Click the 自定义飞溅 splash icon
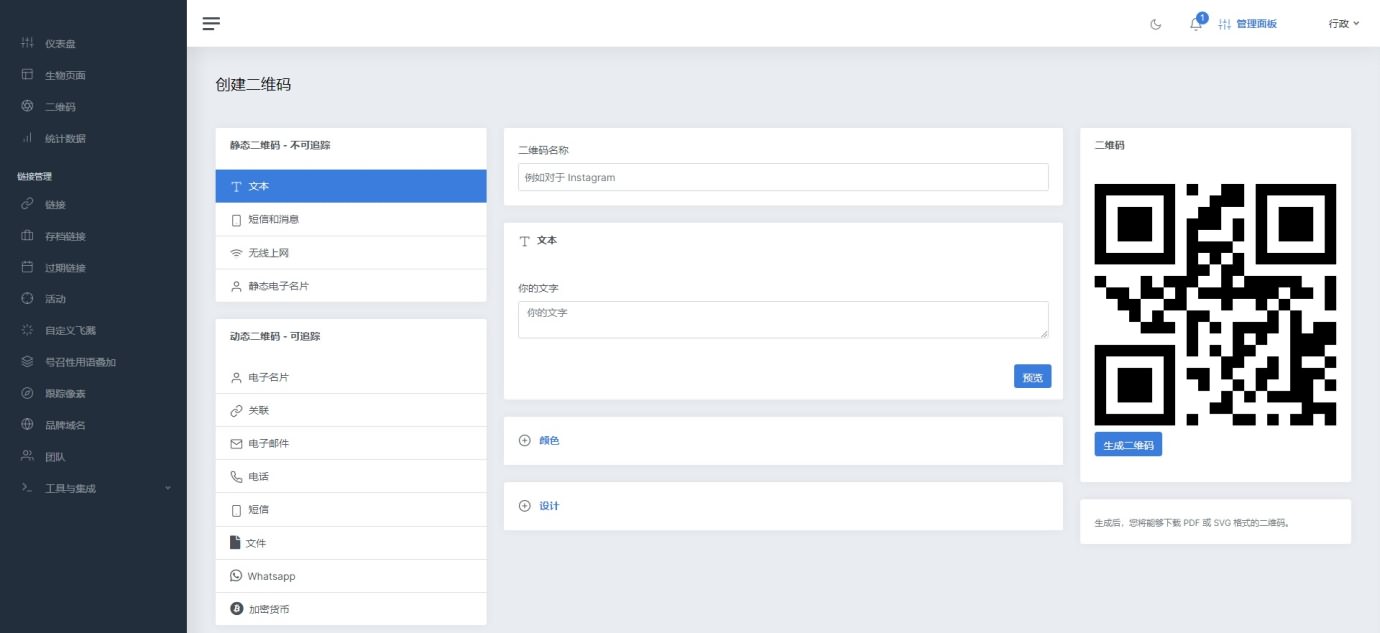The height and width of the screenshot is (633, 1380). click(27, 330)
